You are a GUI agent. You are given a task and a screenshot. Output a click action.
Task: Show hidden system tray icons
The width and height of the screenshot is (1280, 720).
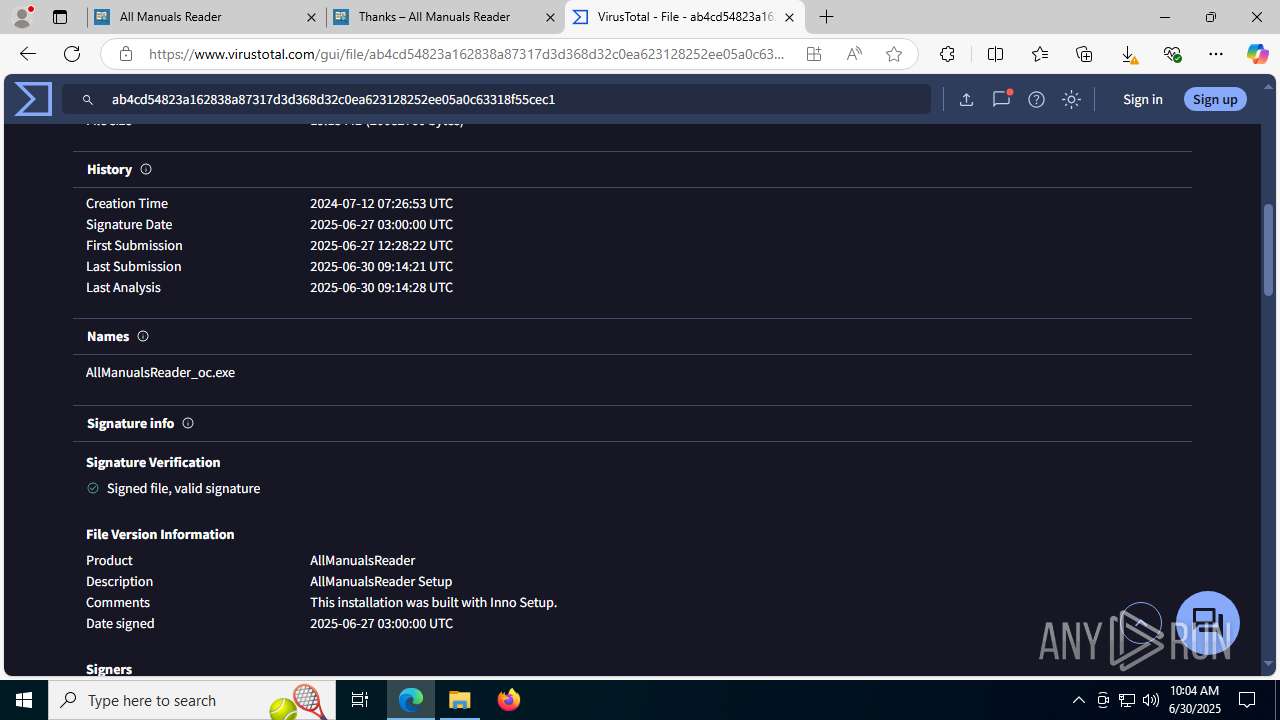point(1078,700)
